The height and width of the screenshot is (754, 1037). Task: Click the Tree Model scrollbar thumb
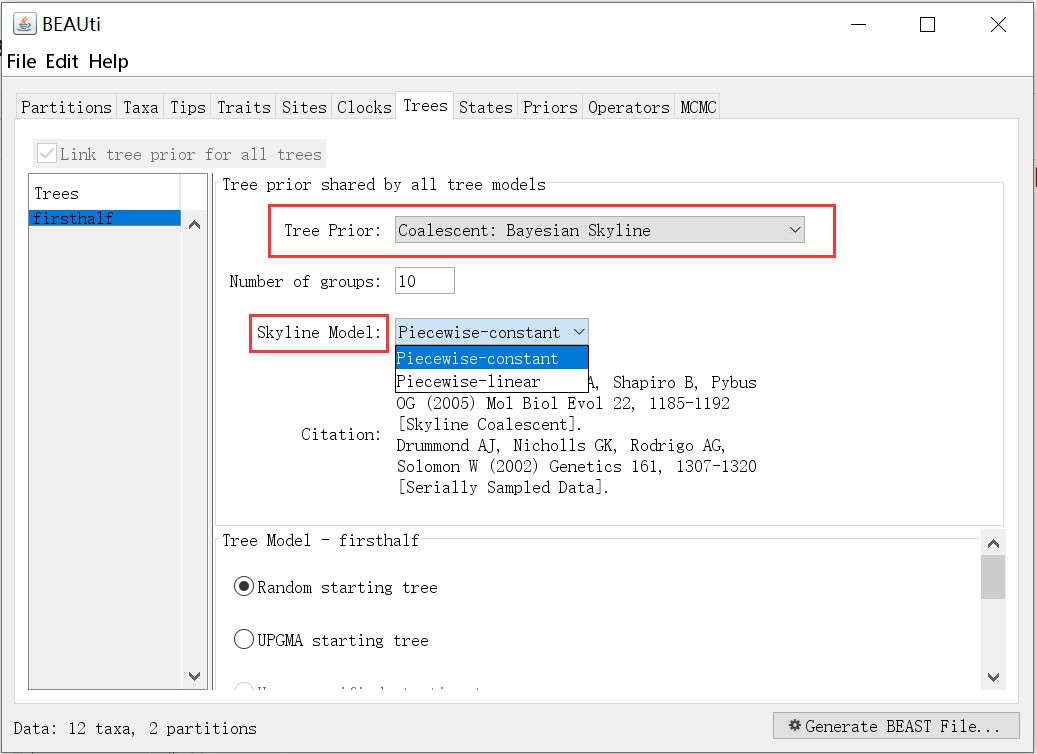point(993,577)
